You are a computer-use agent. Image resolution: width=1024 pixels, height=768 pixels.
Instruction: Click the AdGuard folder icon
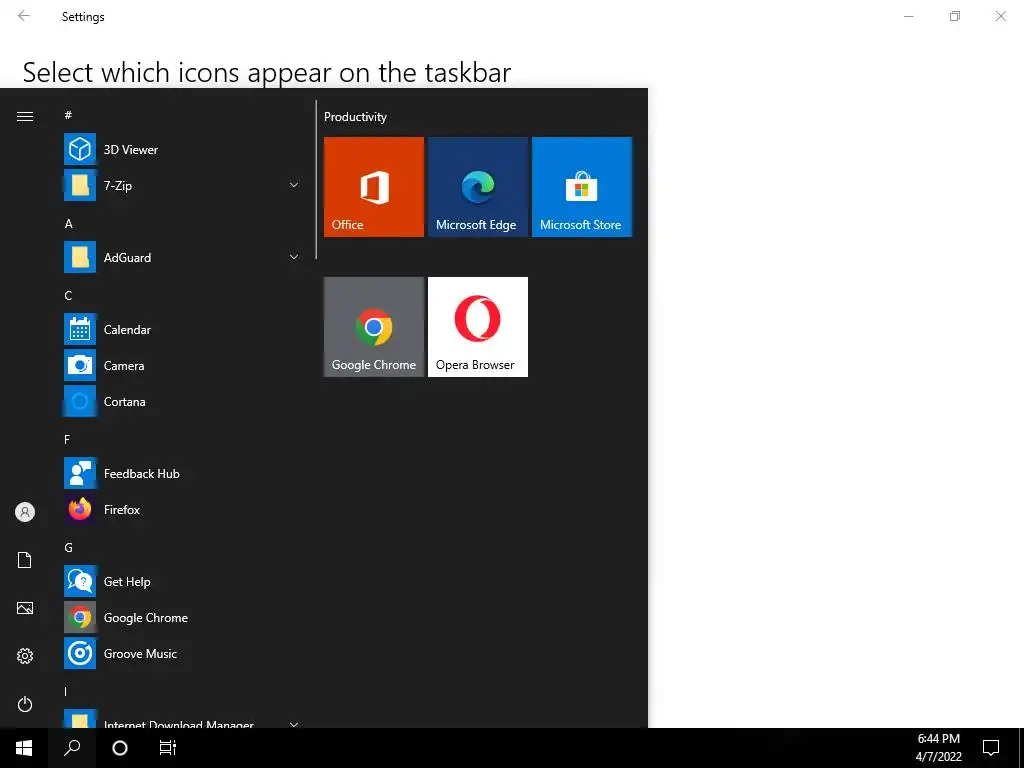pos(80,257)
